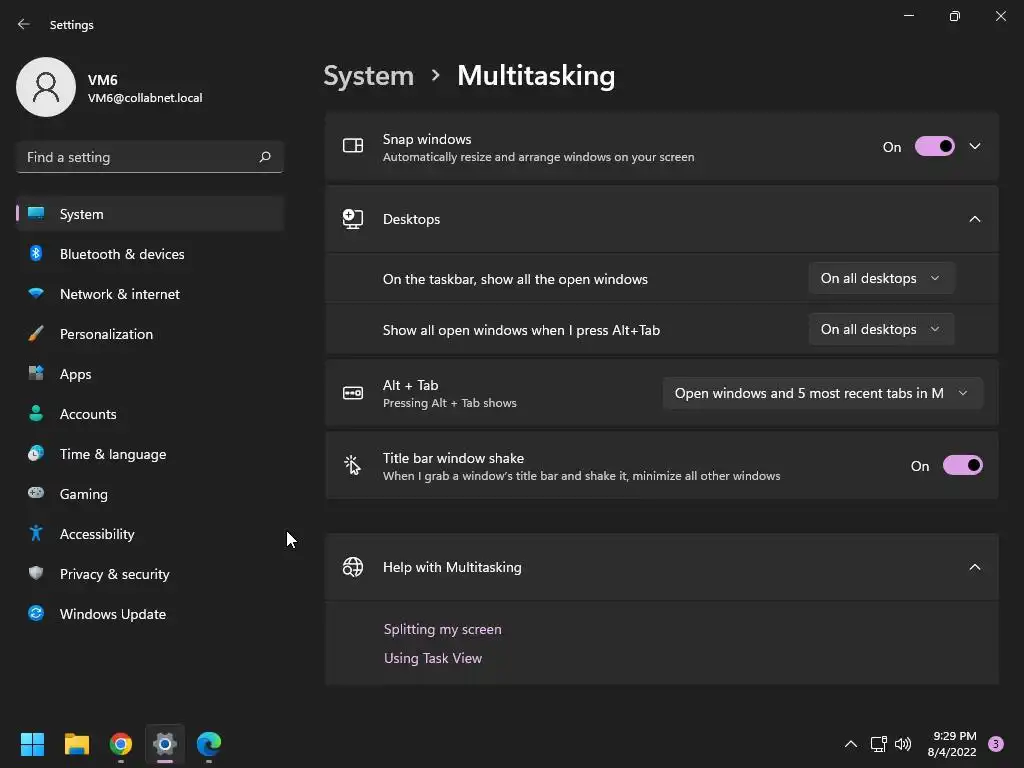The height and width of the screenshot is (768, 1024).
Task: Turn off the Snap windows toggle
Action: [935, 147]
